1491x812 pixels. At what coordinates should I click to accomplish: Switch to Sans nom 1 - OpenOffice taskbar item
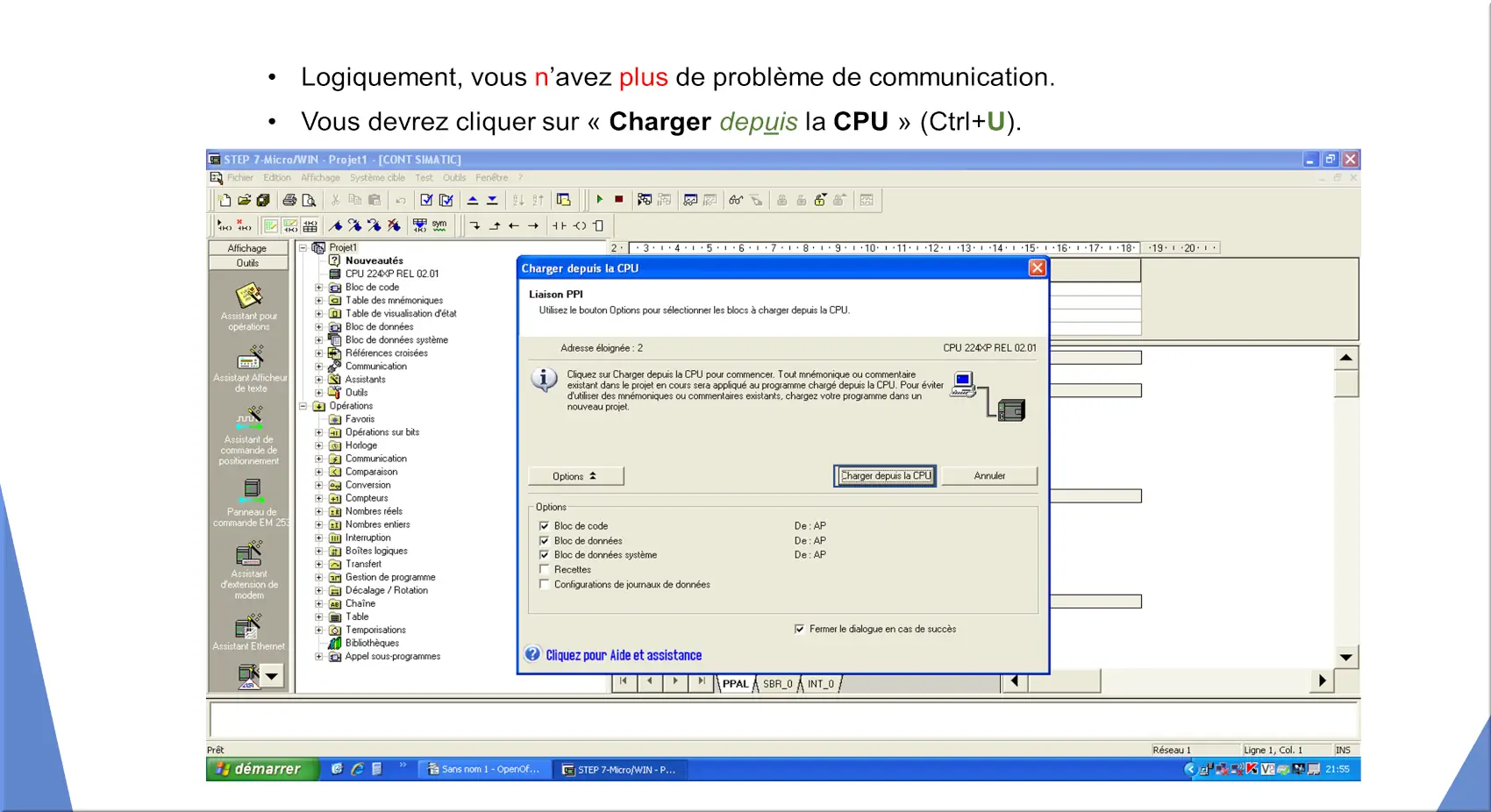[x=483, y=769]
